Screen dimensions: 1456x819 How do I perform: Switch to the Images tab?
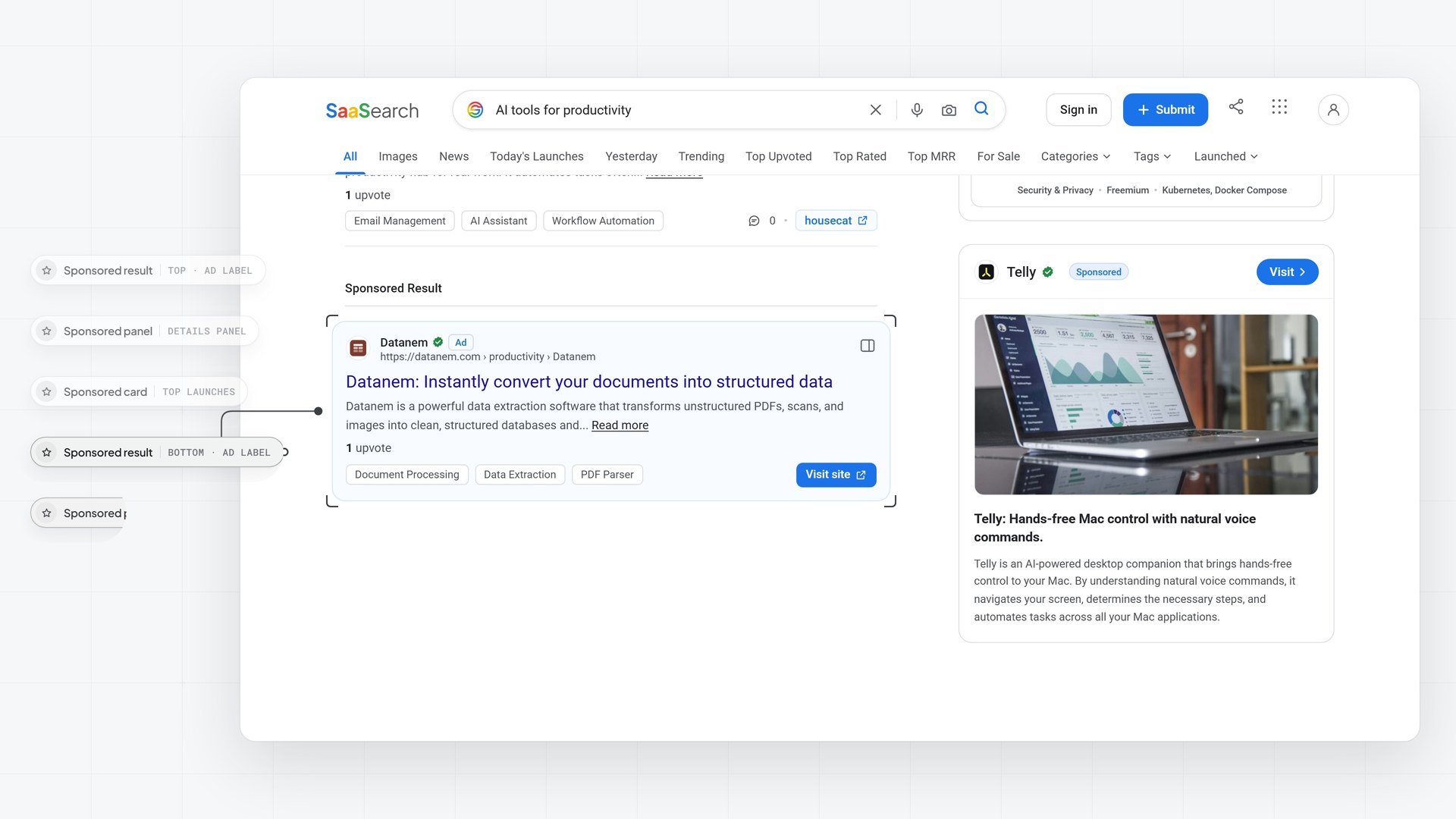click(398, 156)
